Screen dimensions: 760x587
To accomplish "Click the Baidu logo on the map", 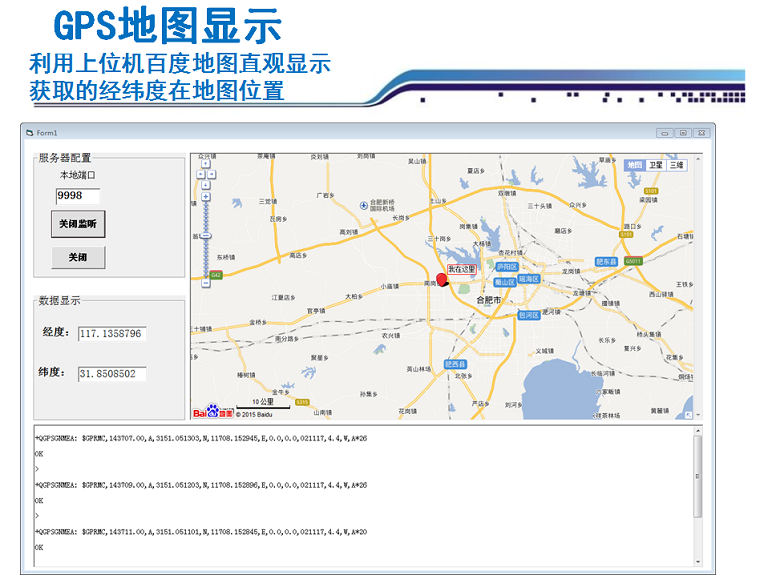I will (213, 411).
